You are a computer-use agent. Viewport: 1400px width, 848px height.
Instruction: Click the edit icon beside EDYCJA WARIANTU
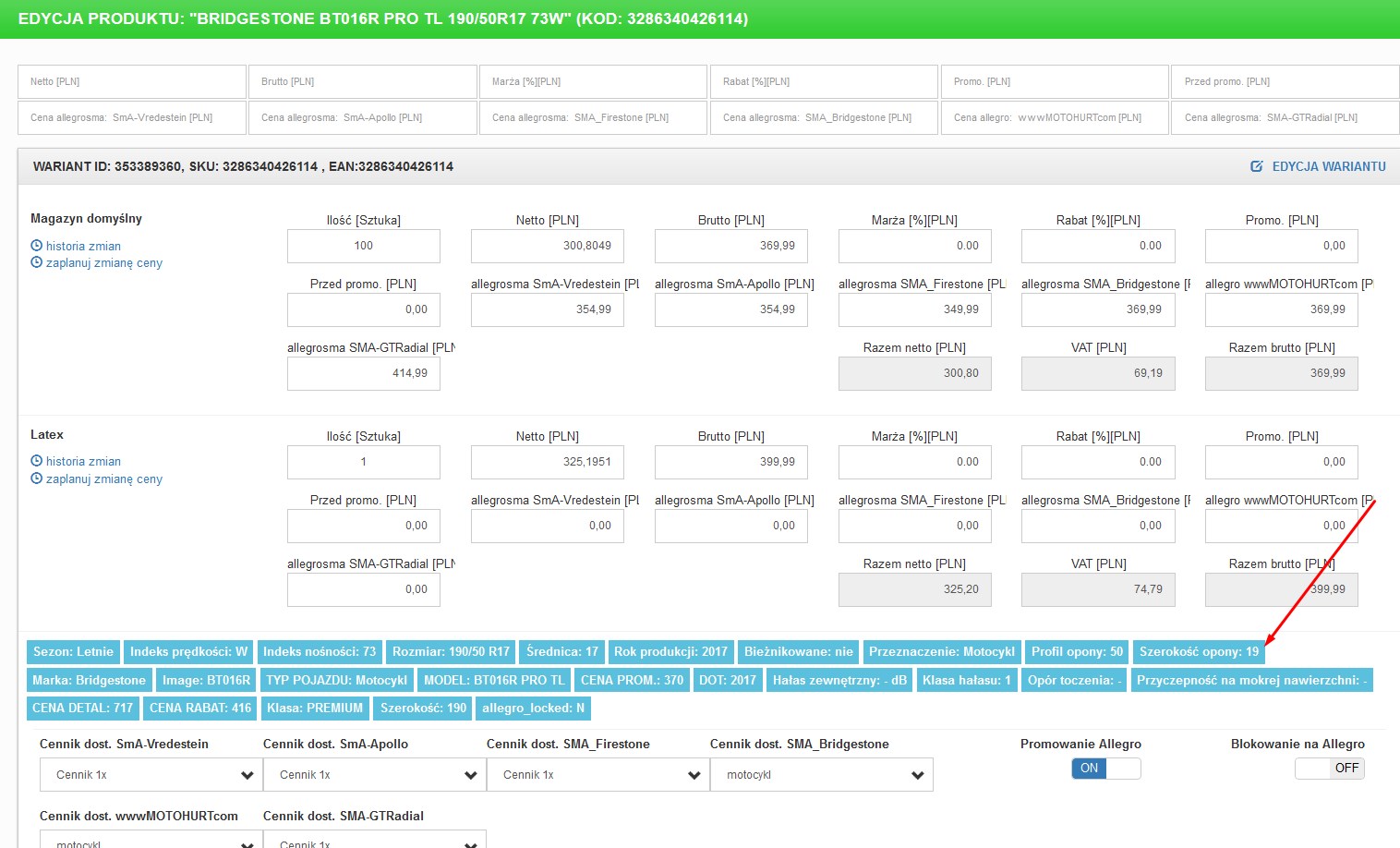1256,166
